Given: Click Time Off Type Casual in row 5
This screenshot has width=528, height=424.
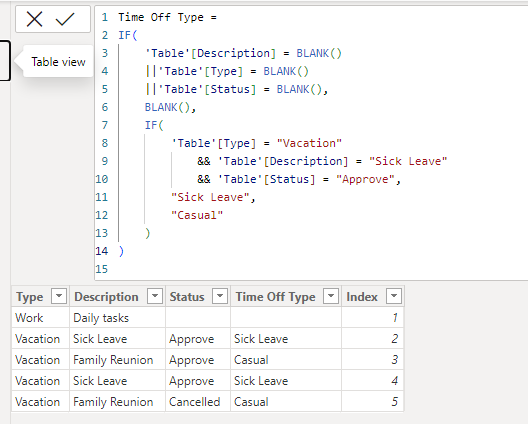Looking at the screenshot, I should (286, 401).
